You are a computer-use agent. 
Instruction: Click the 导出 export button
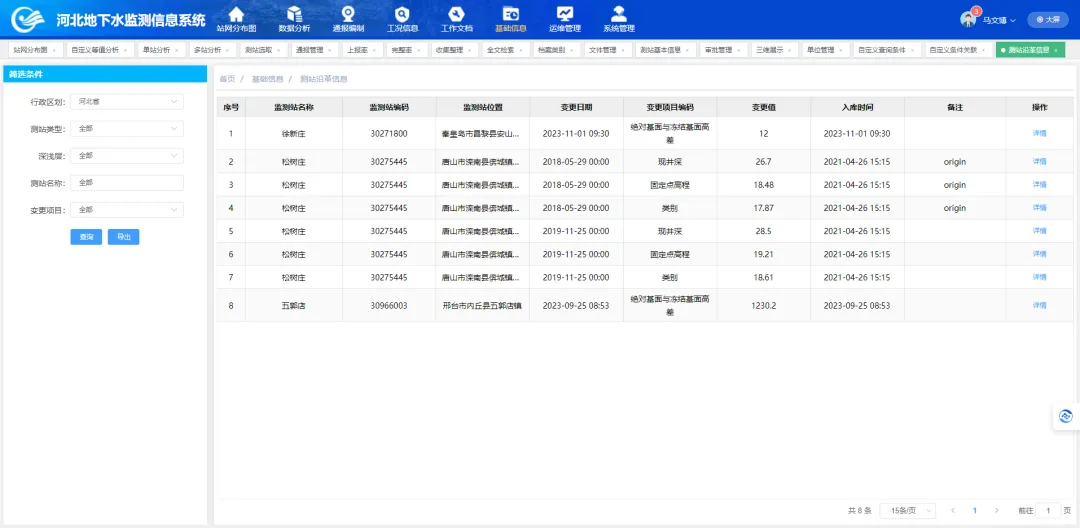(123, 237)
